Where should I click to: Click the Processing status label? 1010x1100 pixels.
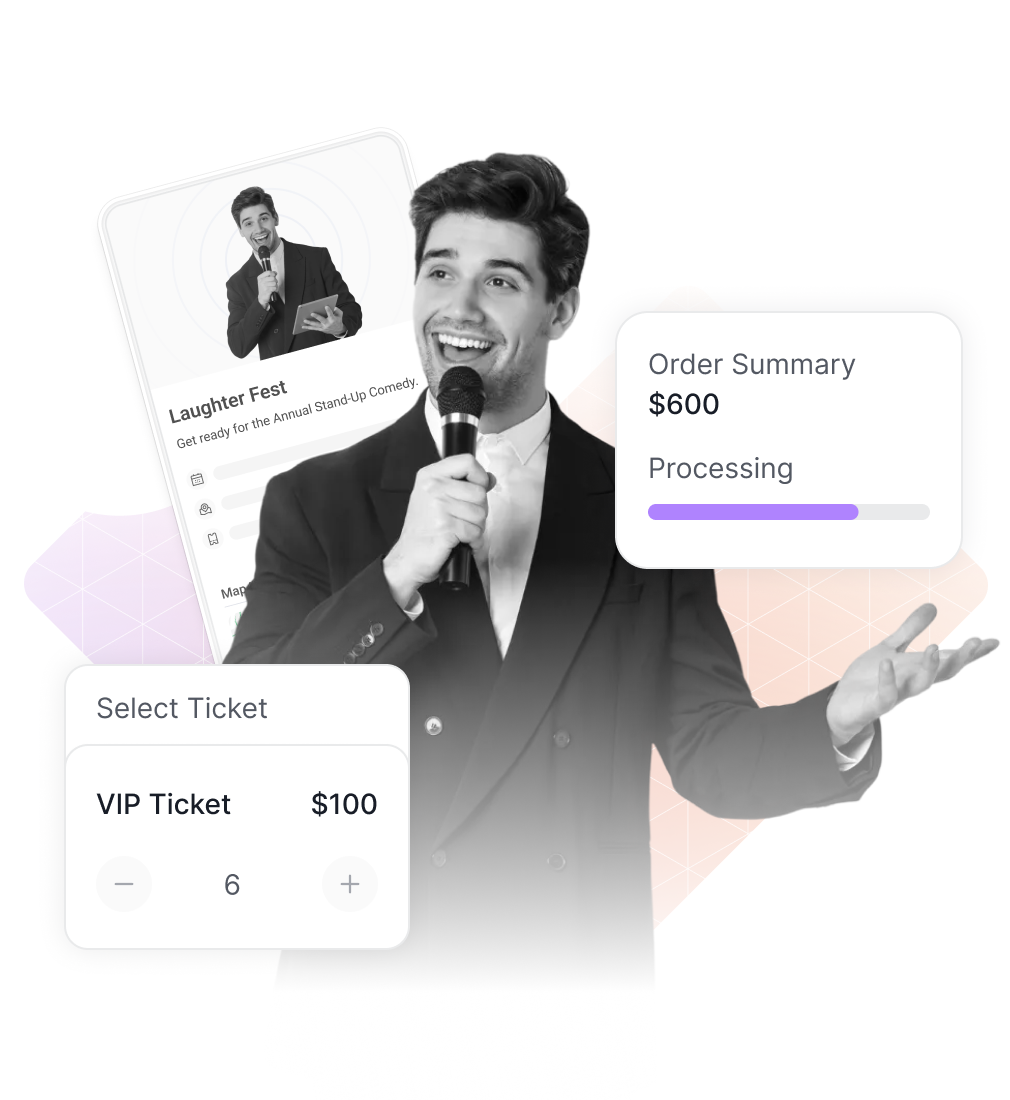(720, 468)
